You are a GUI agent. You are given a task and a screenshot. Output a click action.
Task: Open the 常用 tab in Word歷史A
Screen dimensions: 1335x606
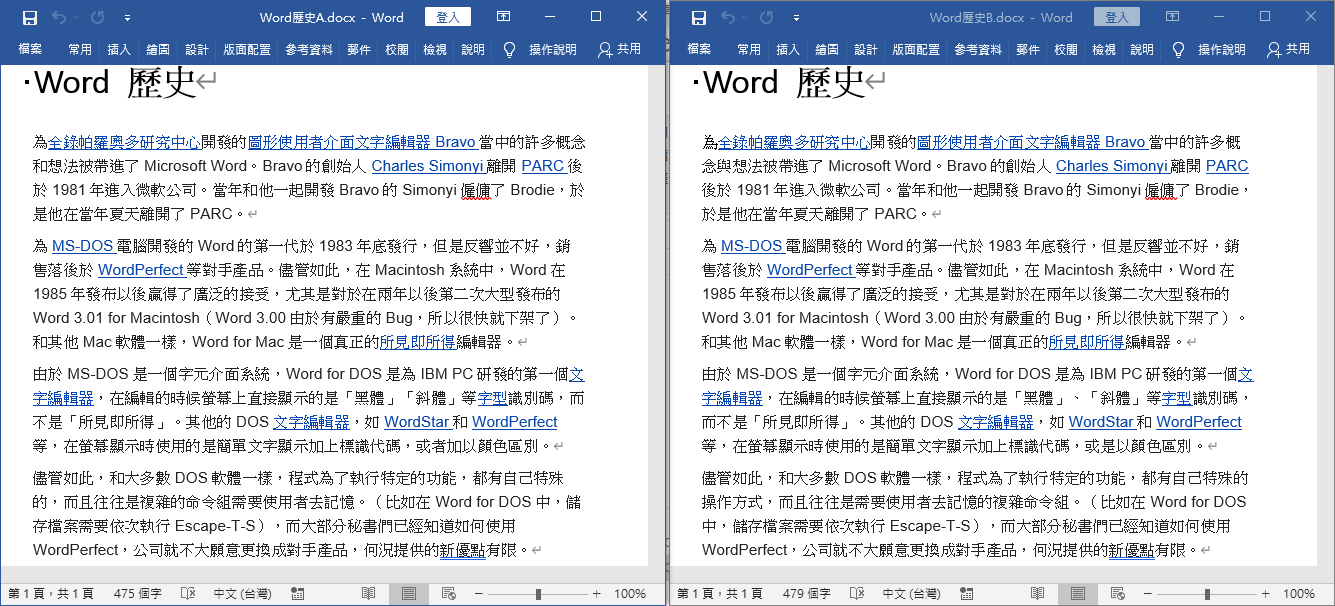pyautogui.click(x=80, y=49)
